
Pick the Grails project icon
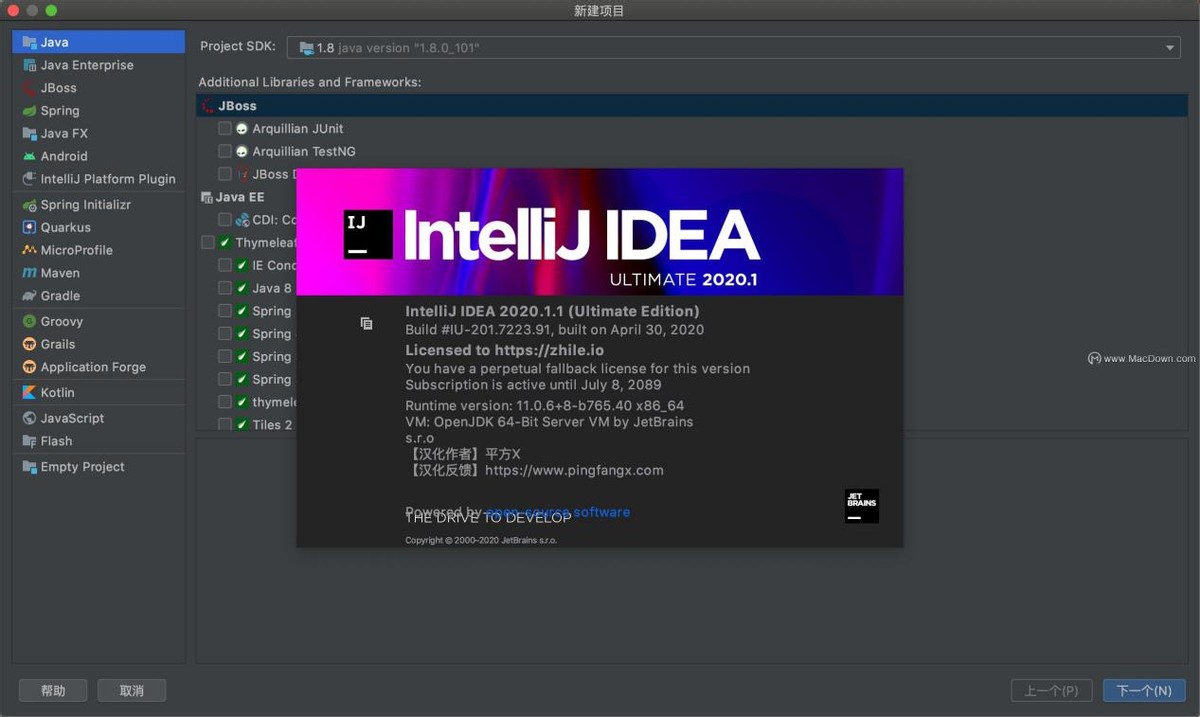[x=30, y=344]
